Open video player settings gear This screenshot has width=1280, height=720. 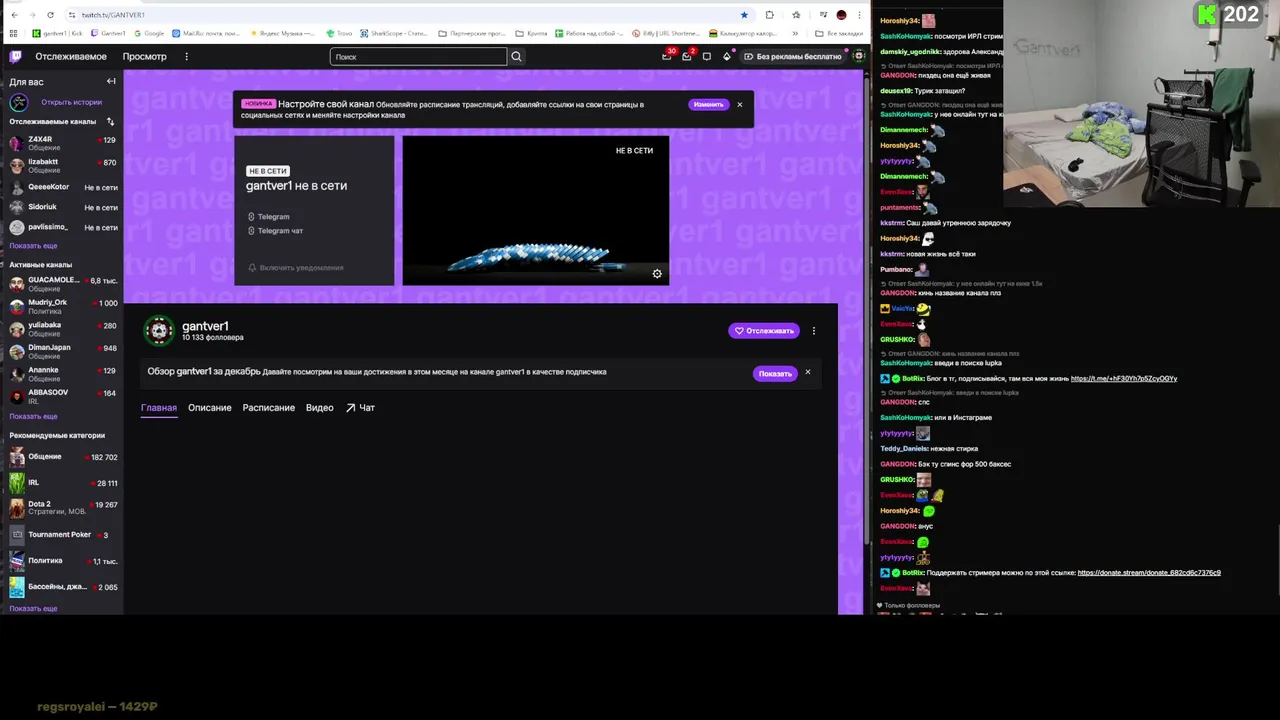657,274
